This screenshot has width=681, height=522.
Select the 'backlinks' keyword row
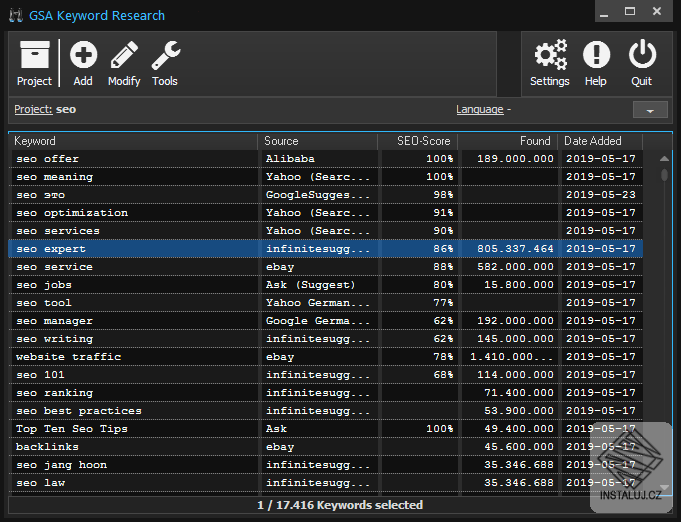coord(326,447)
